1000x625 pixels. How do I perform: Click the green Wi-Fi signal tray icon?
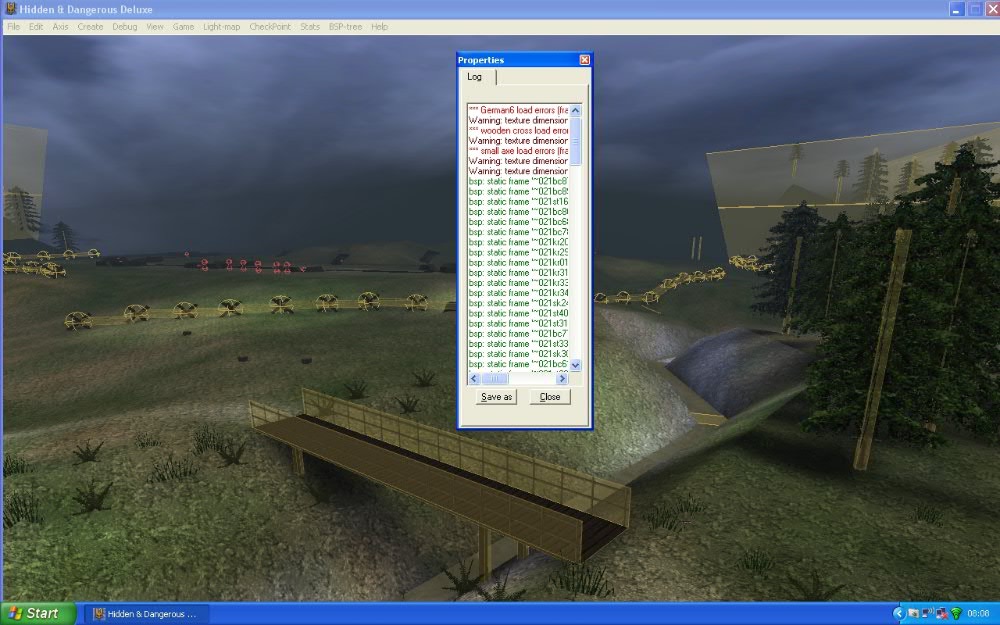[955, 614]
